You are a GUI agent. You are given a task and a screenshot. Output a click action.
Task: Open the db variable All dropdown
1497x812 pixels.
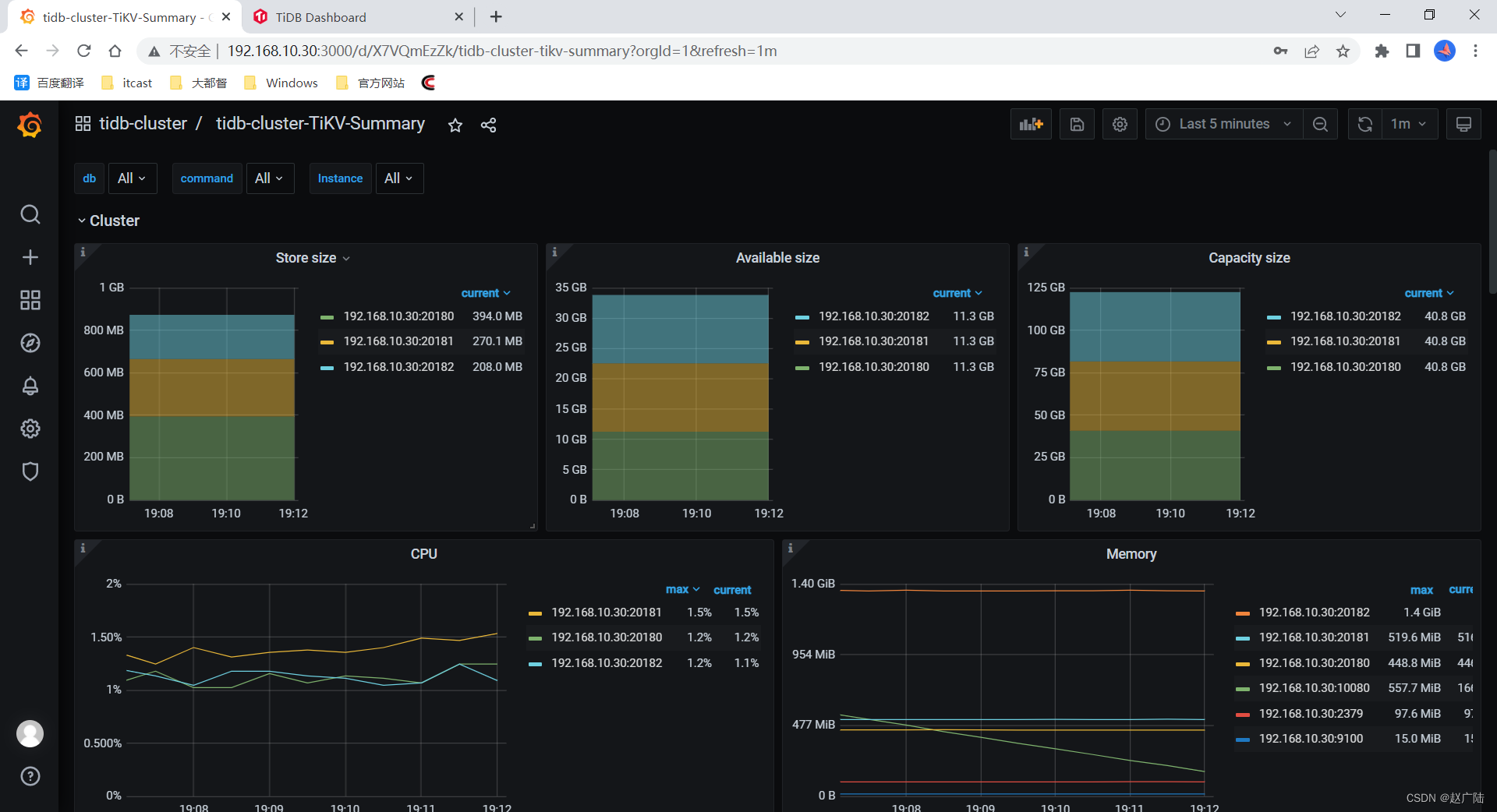point(133,178)
